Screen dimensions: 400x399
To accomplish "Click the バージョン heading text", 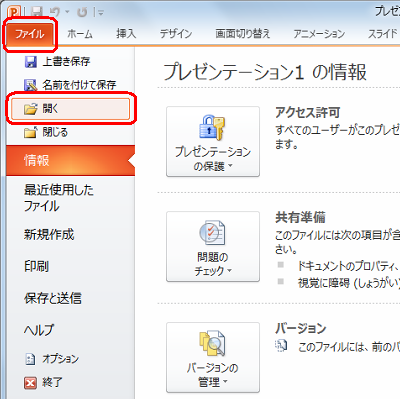I will (300, 328).
